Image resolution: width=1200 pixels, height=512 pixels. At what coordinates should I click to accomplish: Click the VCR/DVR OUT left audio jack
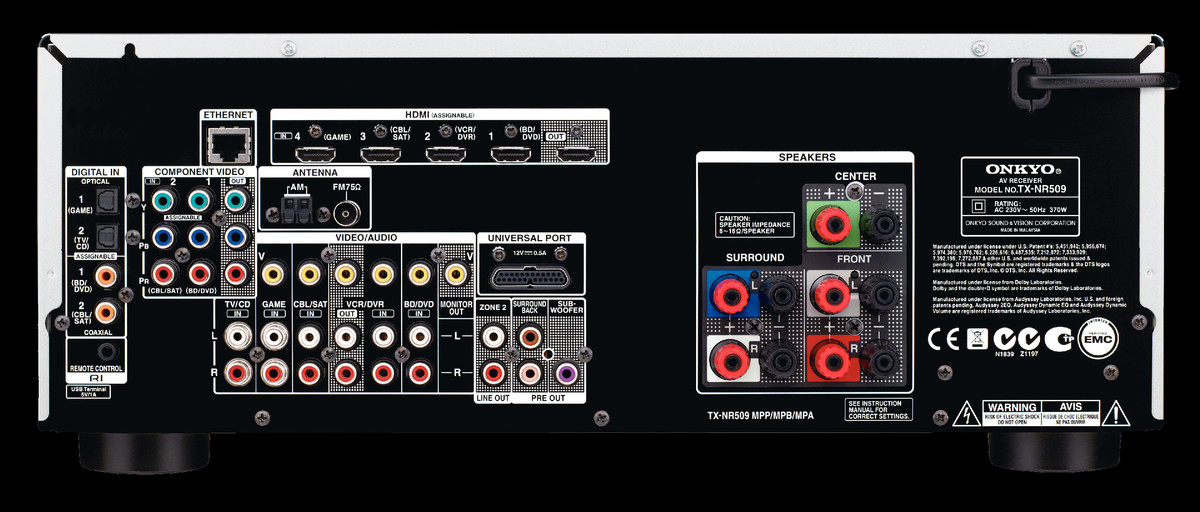pyautogui.click(x=346, y=337)
